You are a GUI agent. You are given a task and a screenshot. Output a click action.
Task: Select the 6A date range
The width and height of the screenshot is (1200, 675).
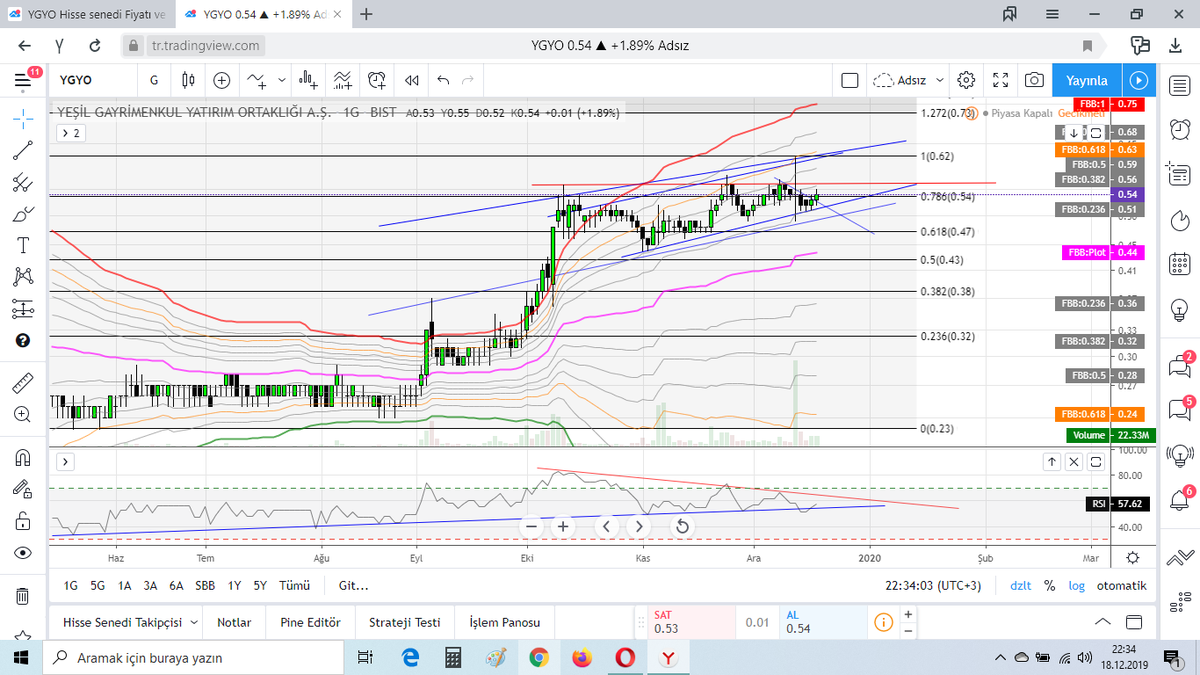click(176, 586)
